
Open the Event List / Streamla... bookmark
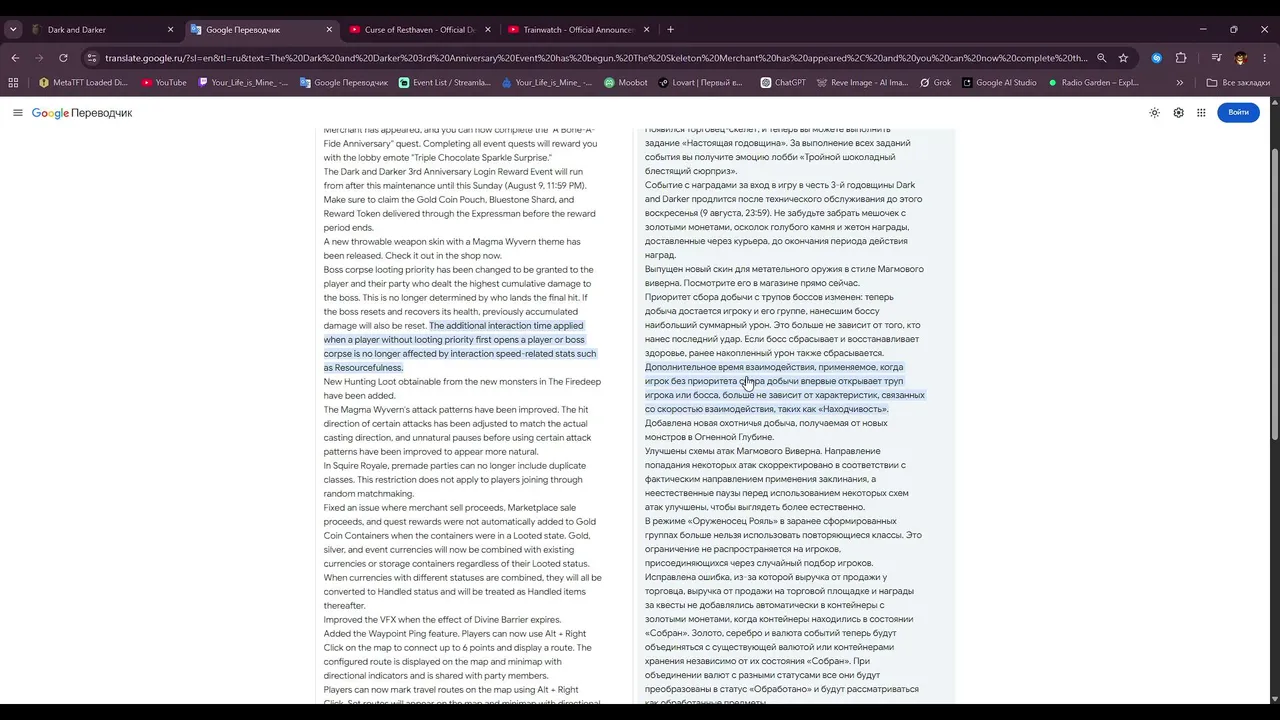tap(445, 83)
